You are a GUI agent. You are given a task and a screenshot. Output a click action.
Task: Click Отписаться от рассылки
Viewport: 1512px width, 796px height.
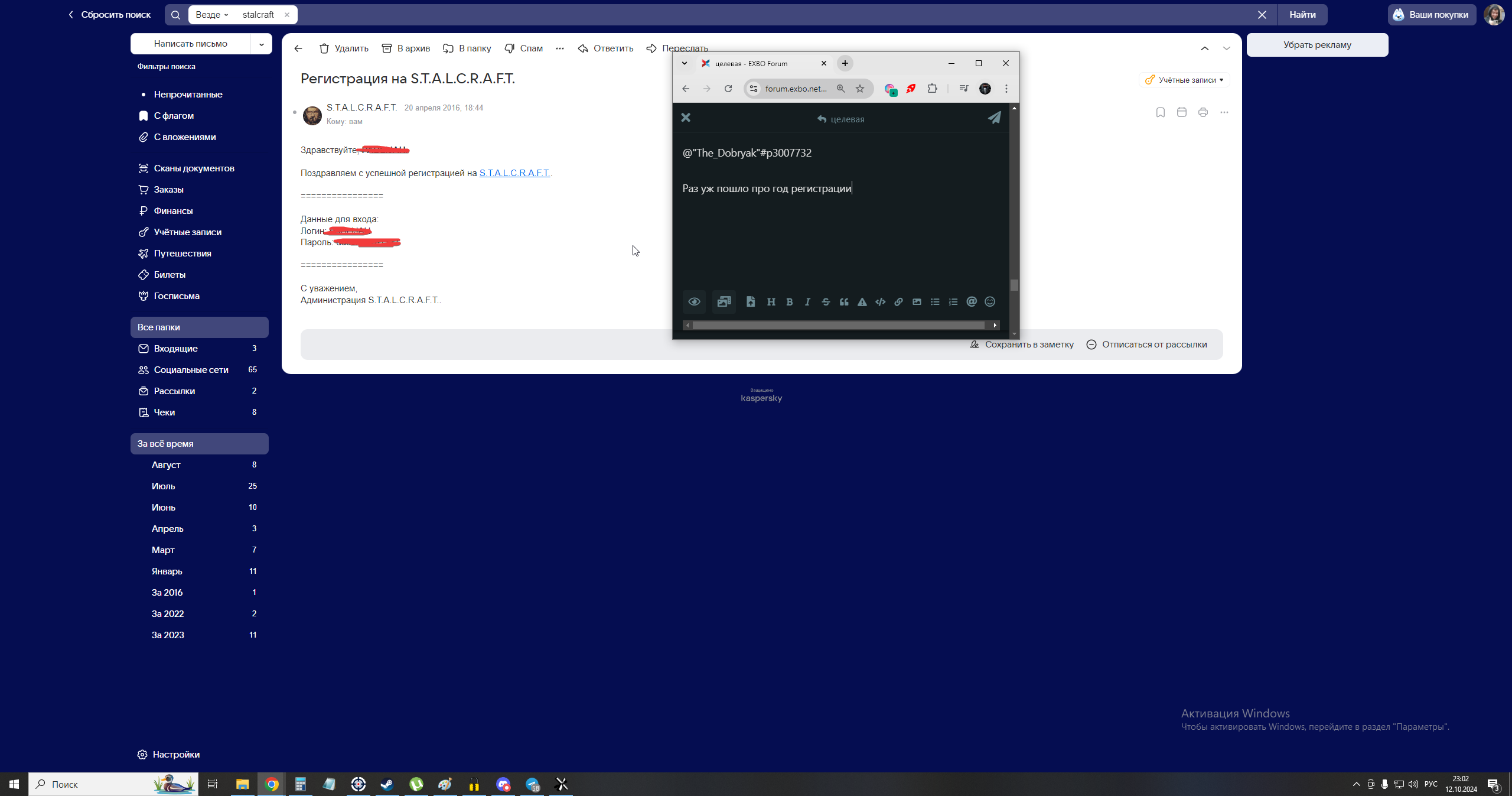(x=1147, y=345)
